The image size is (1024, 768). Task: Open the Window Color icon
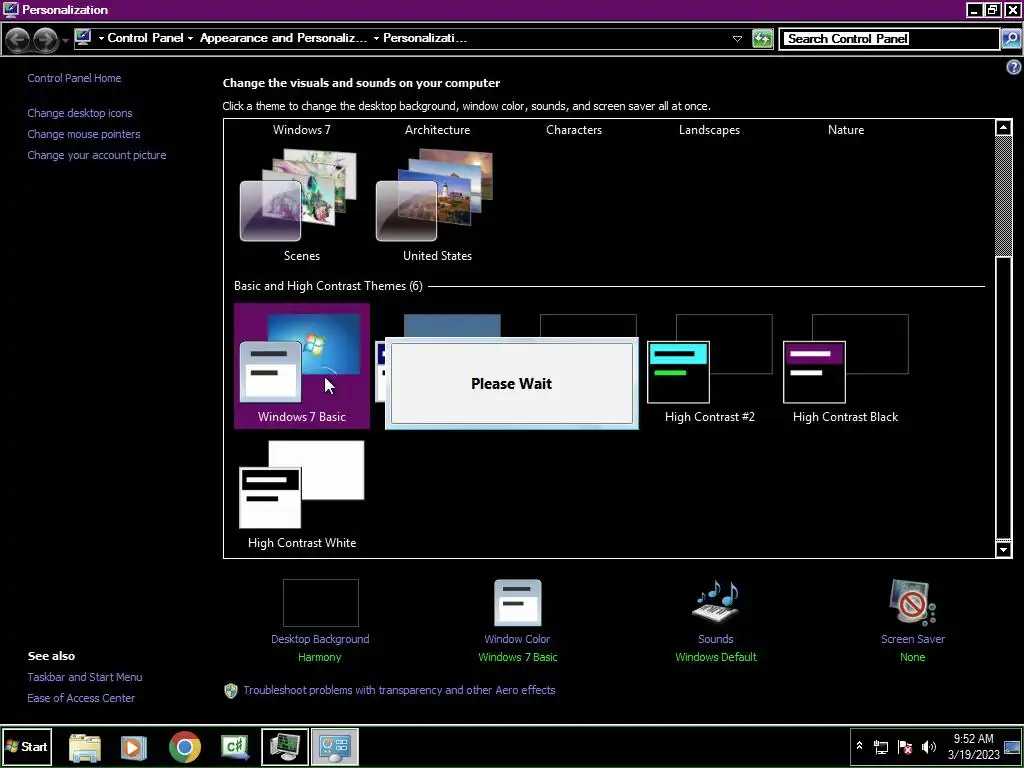[x=517, y=603]
